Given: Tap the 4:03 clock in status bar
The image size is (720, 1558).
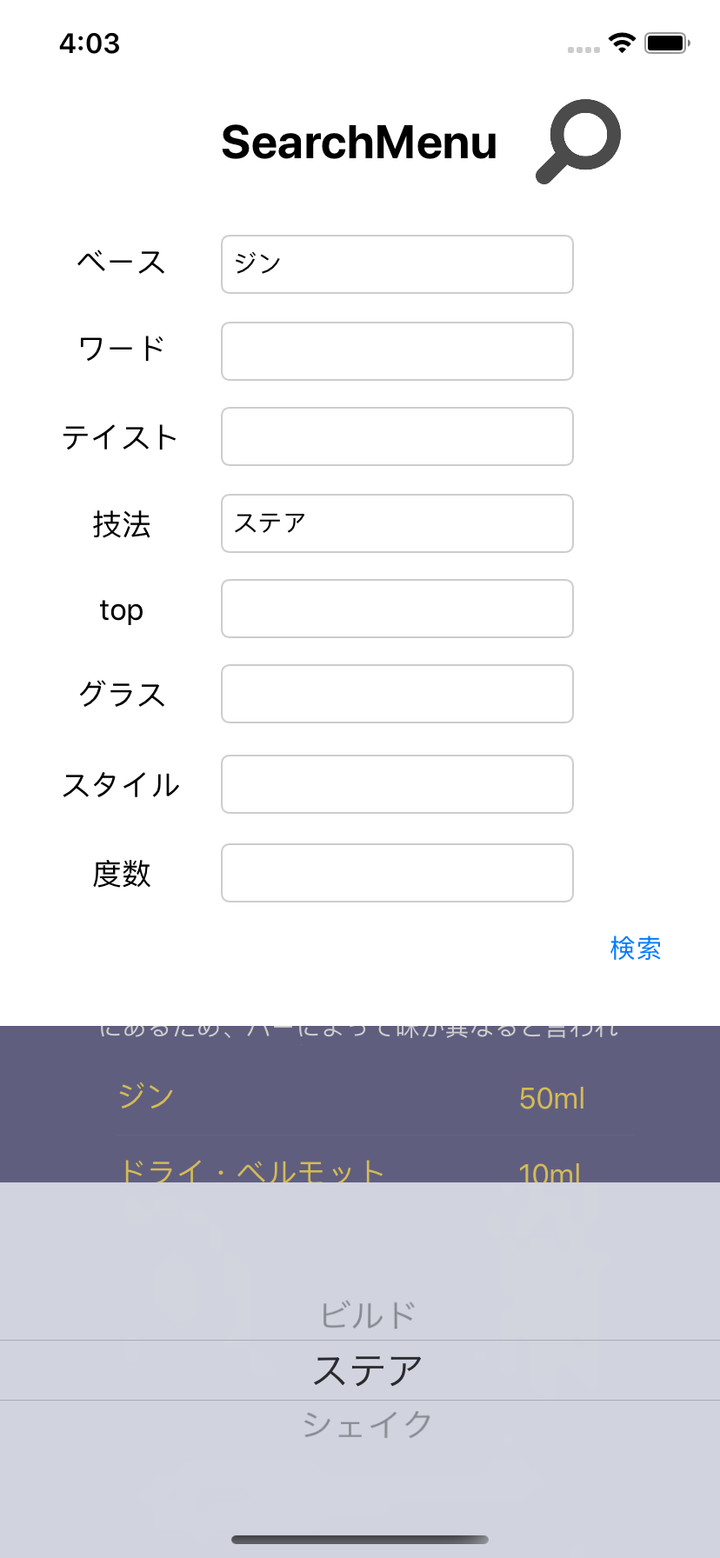Looking at the screenshot, I should coord(89,43).
